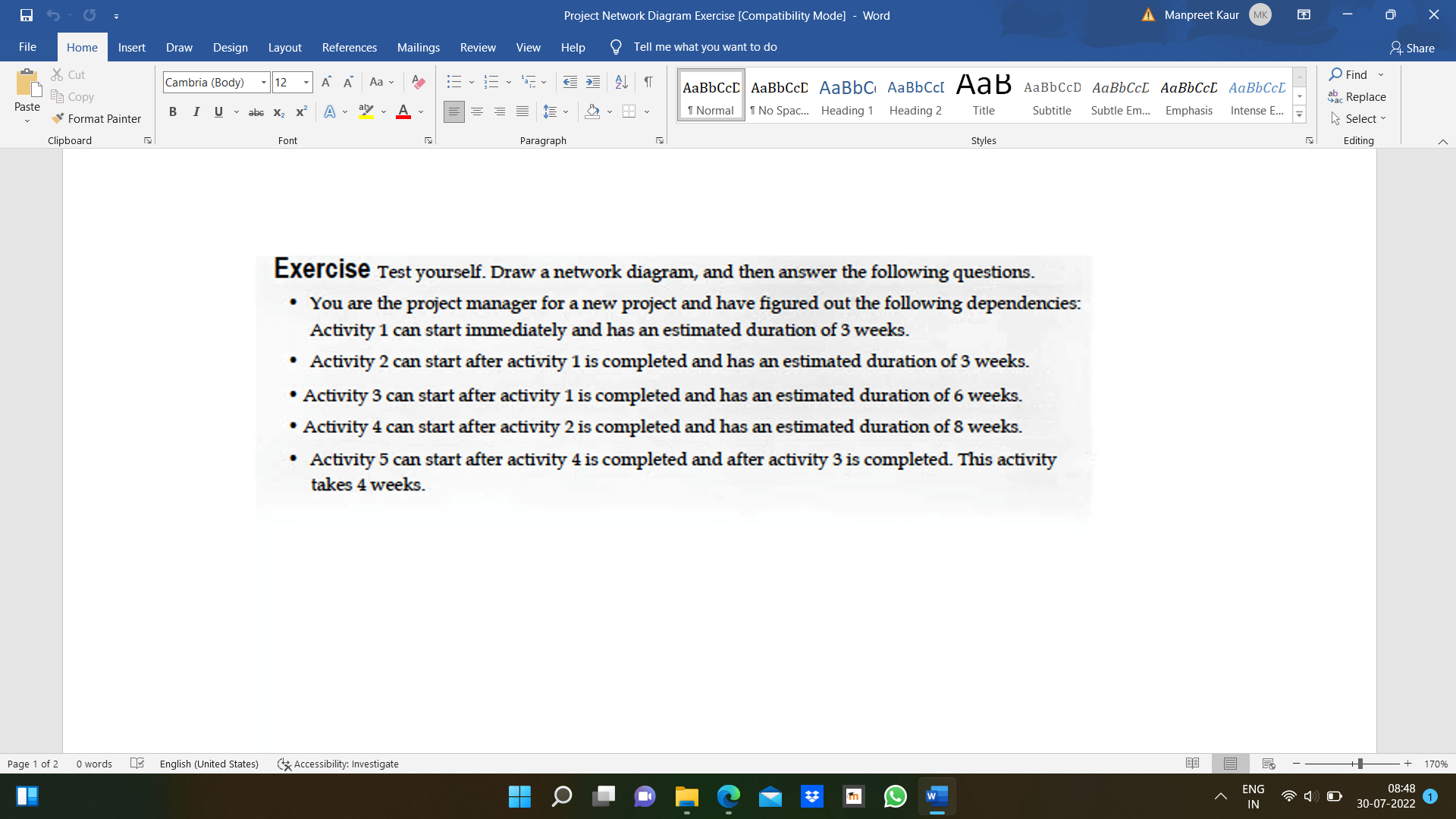Image resolution: width=1456 pixels, height=819 pixels.
Task: Open WhatsApp from the taskbar
Action: (x=895, y=796)
